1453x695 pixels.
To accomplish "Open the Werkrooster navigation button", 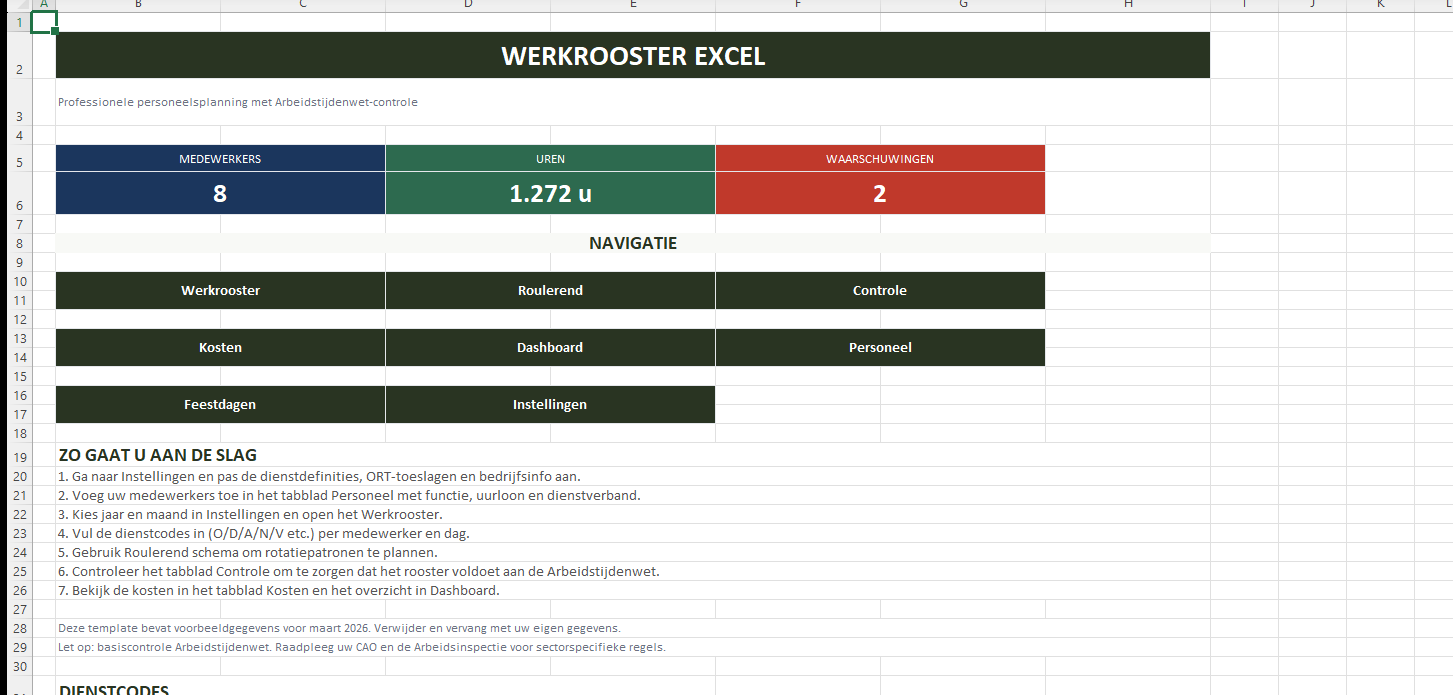I will 220,290.
